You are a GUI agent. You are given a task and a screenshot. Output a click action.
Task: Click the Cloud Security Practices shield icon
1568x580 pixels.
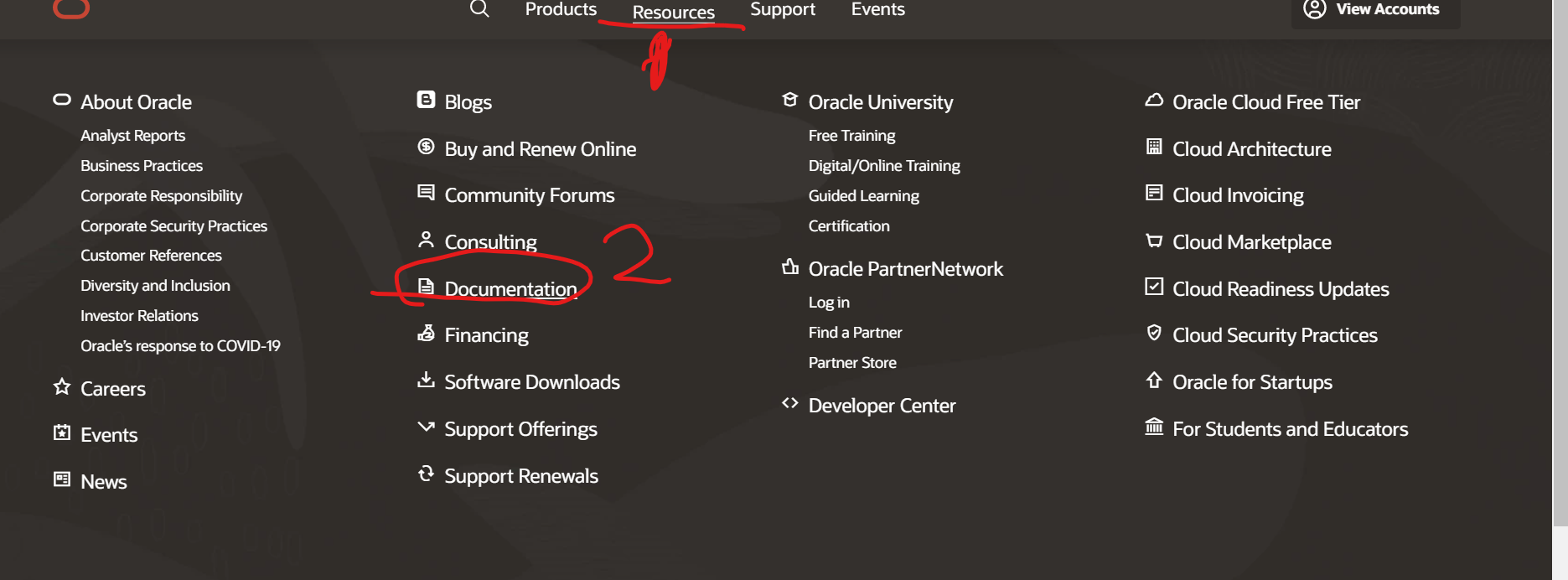(x=1154, y=333)
